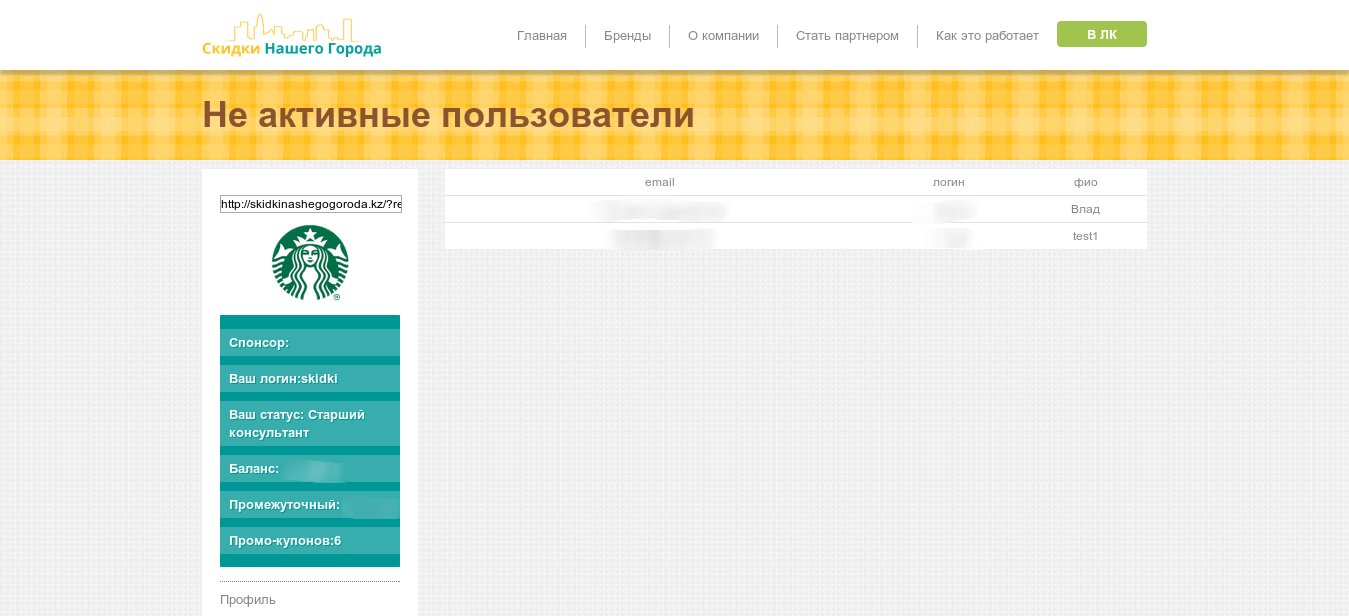Viewport: 1349px width, 616px height.
Task: Select the Влад table cell
Action: [x=1085, y=209]
